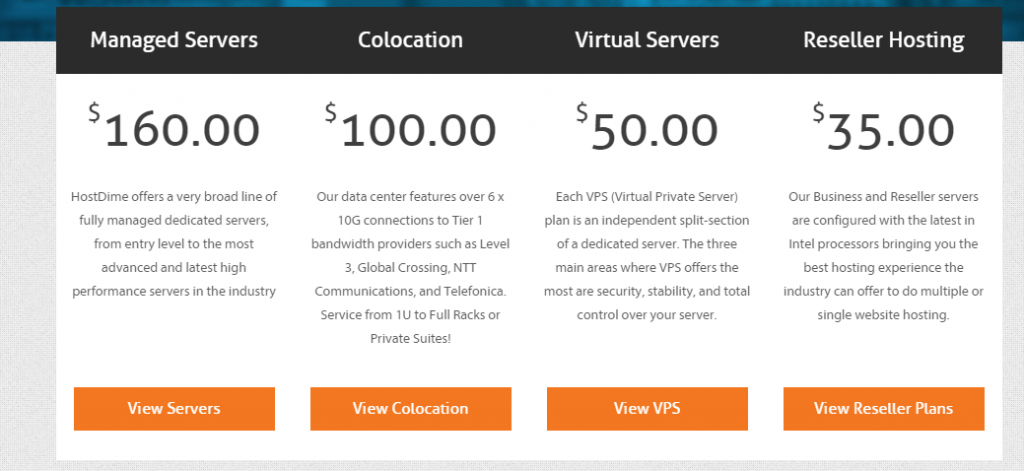
Task: Click the 160.00 price figure
Action: [182, 131]
